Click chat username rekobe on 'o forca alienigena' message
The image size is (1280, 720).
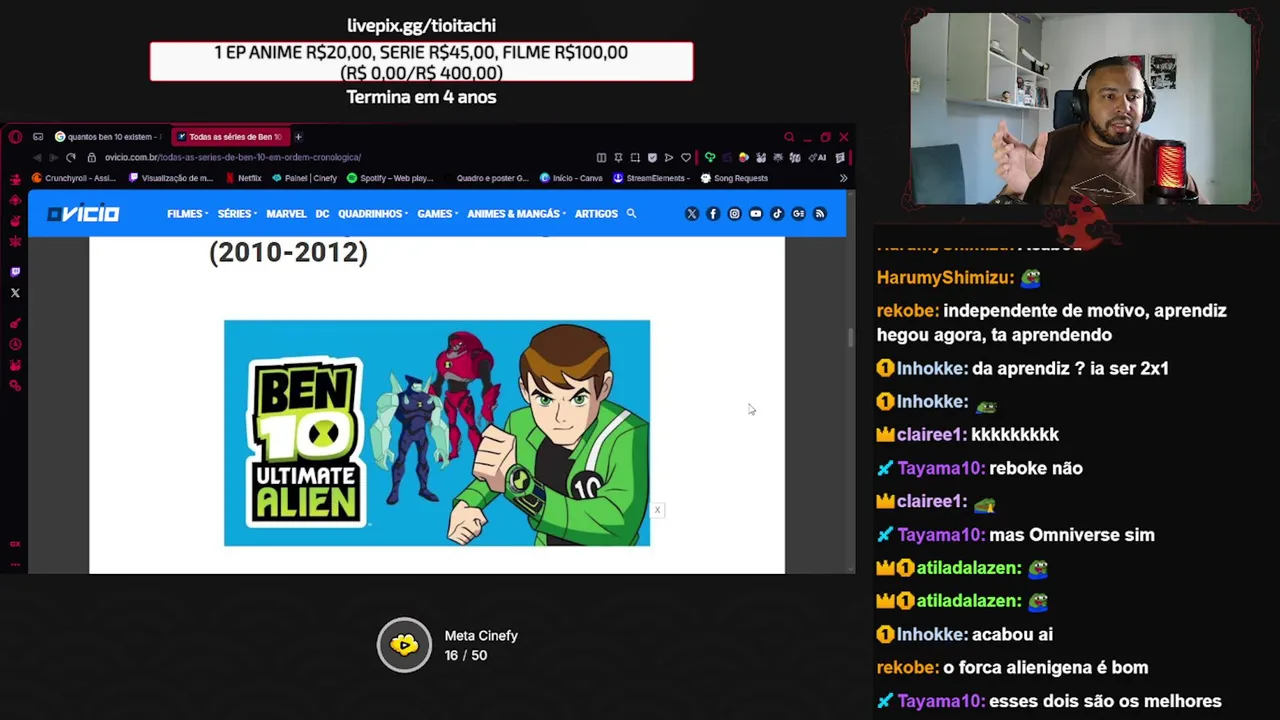coord(907,668)
